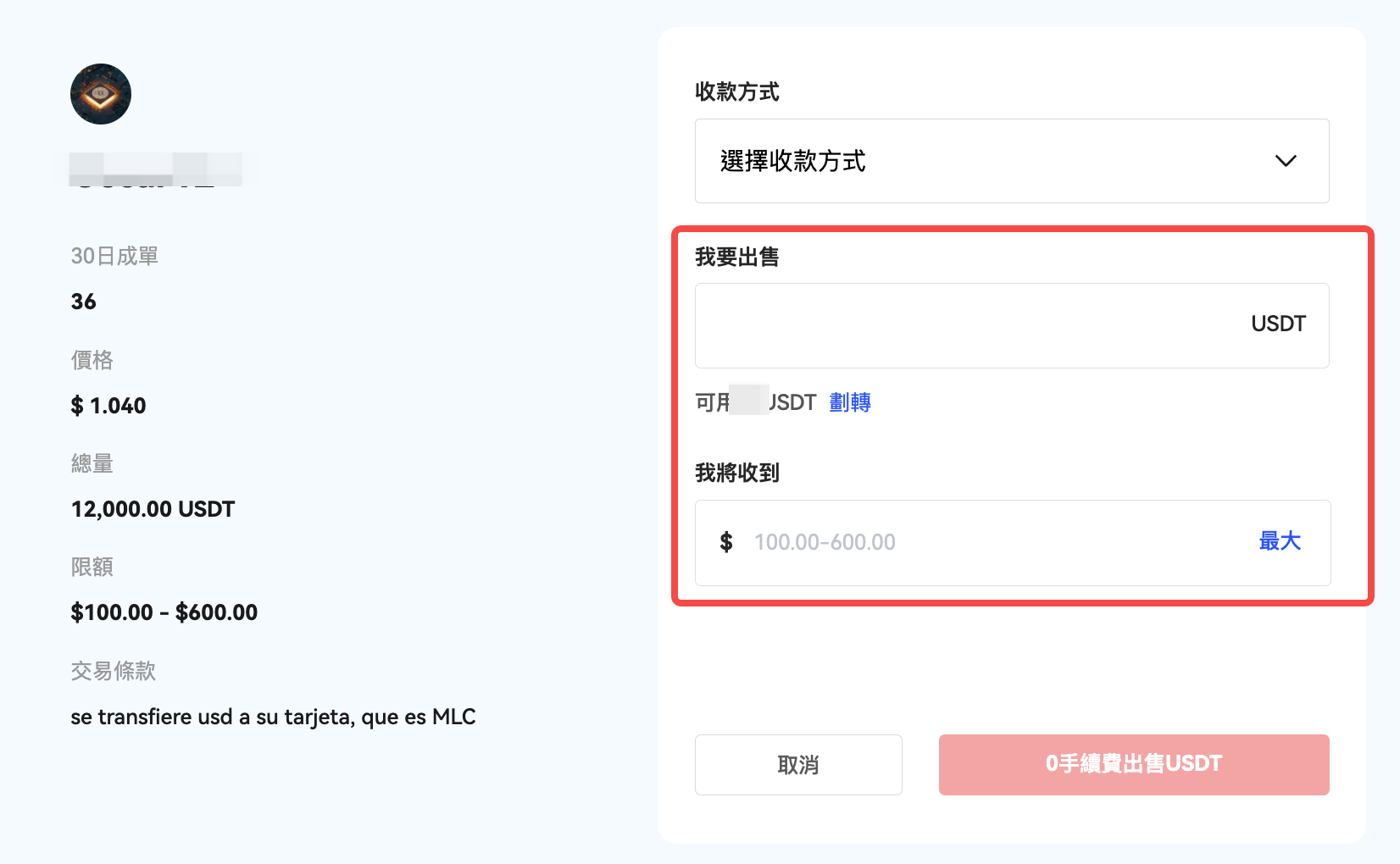The height and width of the screenshot is (864, 1400).
Task: Click the 30日成單 label
Action: point(114,256)
